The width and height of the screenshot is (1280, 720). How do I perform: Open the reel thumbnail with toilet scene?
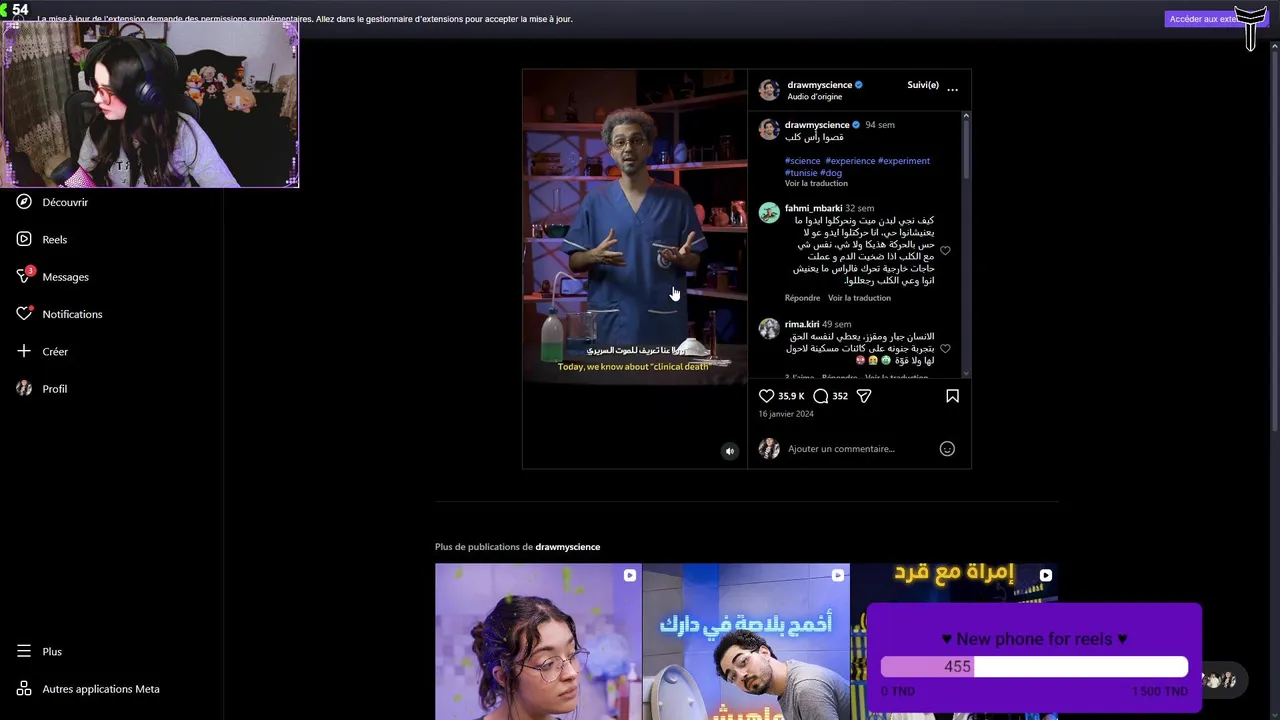tap(746, 641)
